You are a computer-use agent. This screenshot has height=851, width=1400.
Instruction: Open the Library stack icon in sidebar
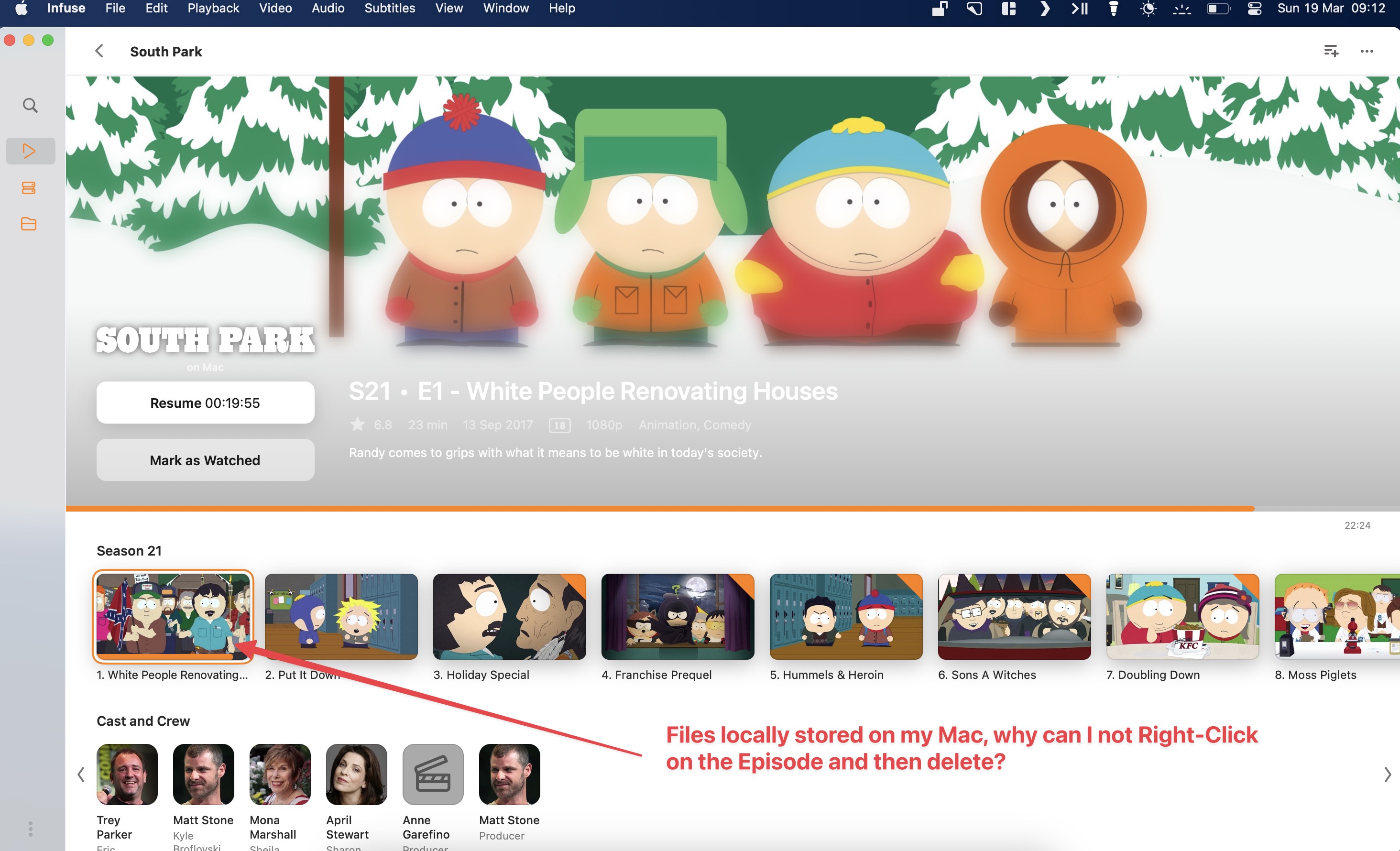tap(29, 188)
